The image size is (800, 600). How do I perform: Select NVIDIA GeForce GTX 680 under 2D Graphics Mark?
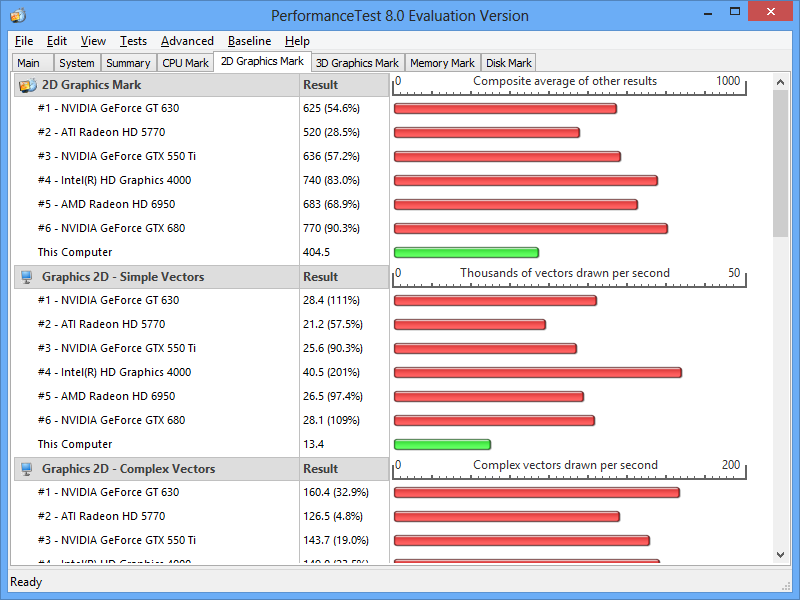click(112, 229)
